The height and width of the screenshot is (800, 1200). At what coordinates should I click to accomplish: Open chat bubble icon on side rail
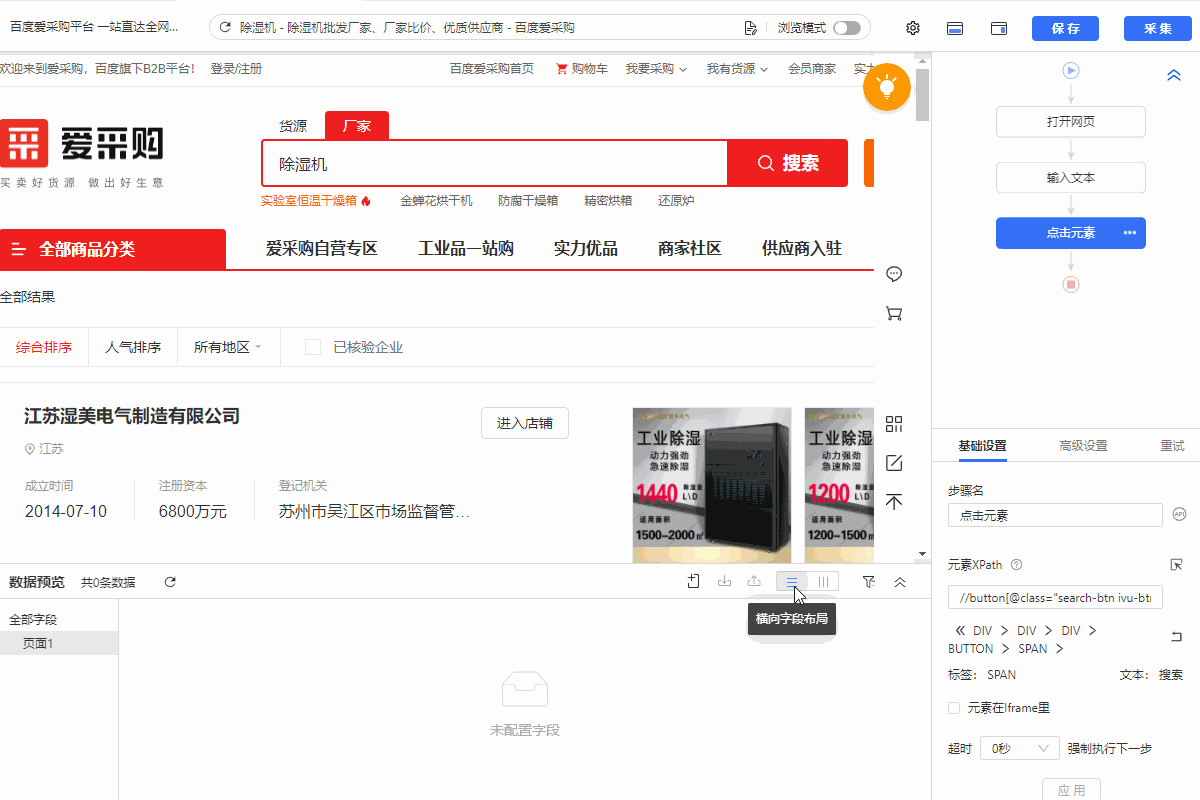pos(895,274)
